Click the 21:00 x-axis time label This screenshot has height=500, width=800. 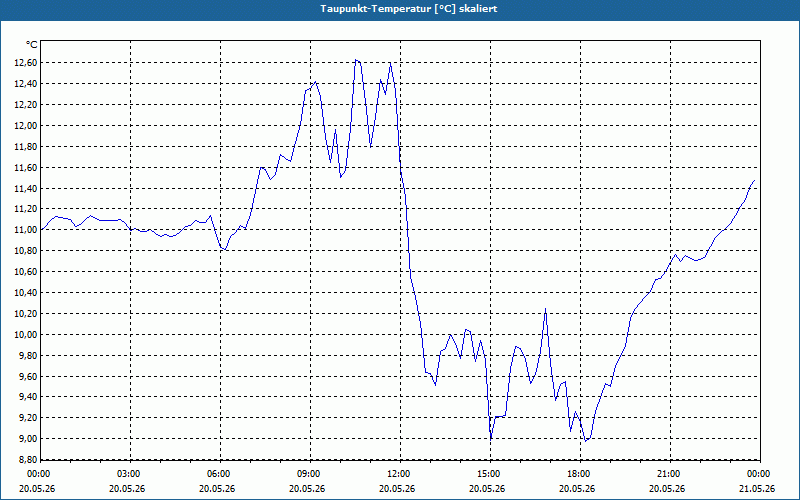tap(667, 474)
